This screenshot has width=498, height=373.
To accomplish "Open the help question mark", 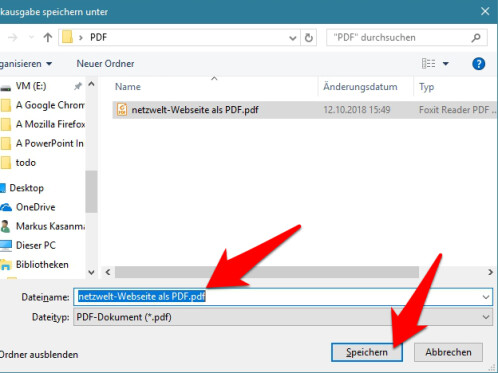I will pos(478,64).
